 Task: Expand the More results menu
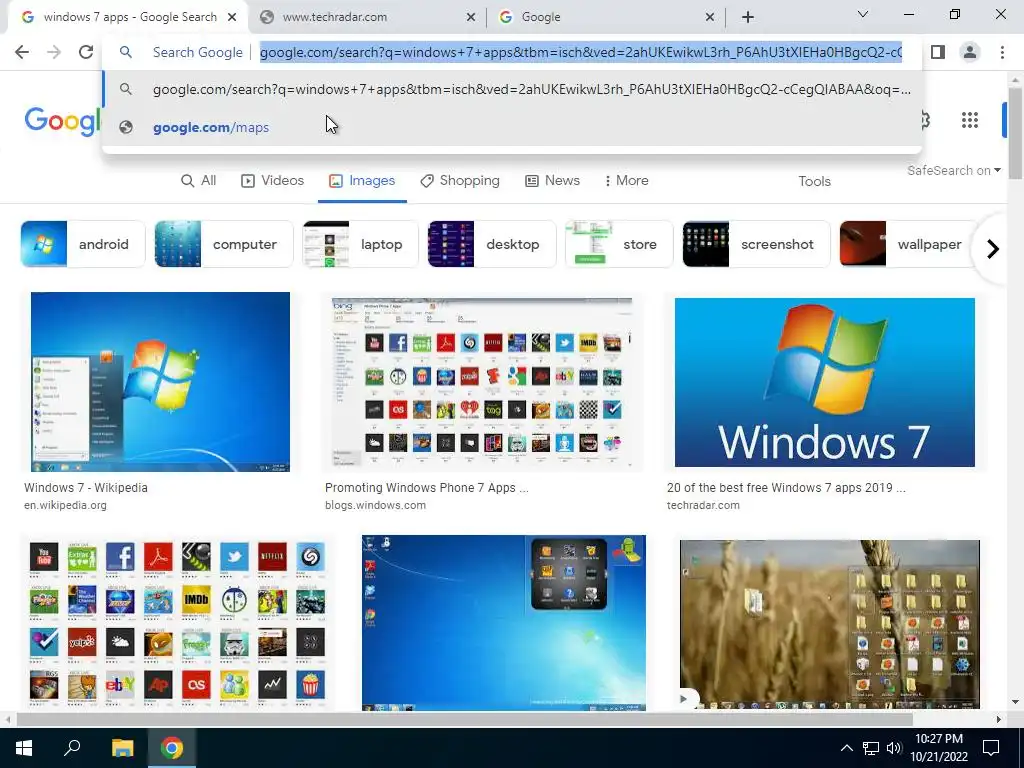click(626, 181)
